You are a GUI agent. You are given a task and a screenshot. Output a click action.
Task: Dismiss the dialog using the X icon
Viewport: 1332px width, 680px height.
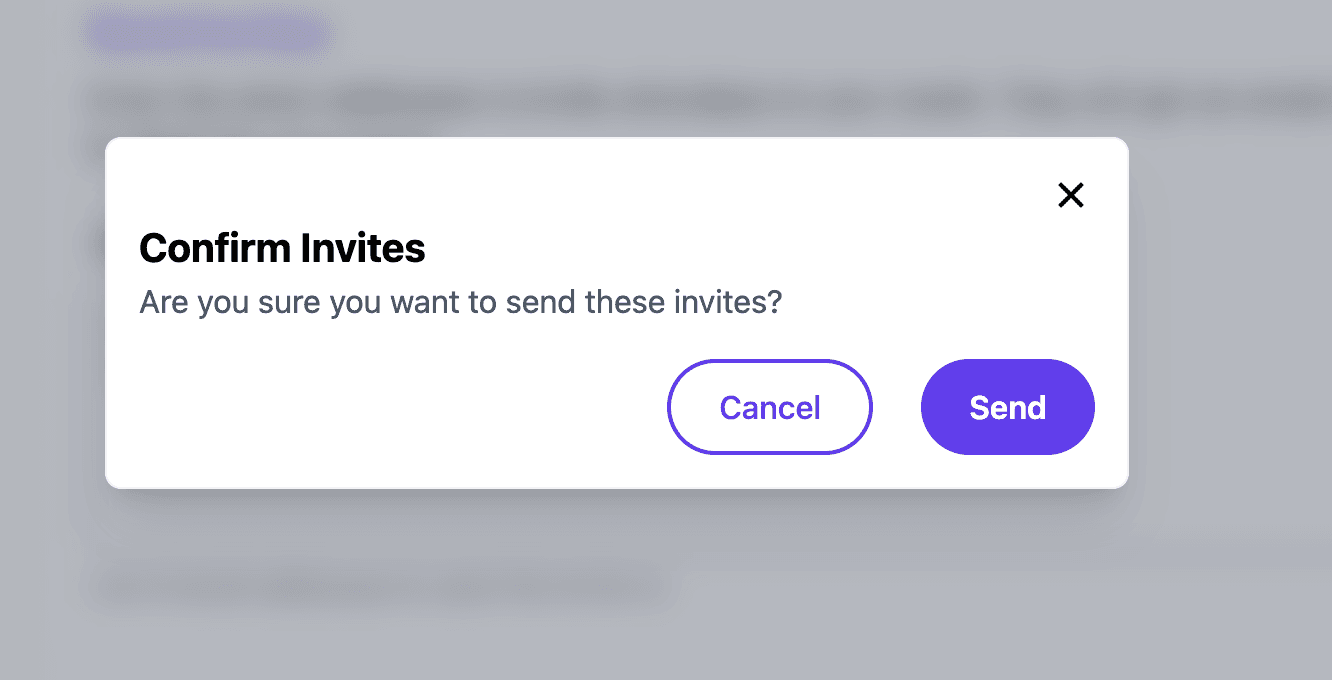(1071, 195)
